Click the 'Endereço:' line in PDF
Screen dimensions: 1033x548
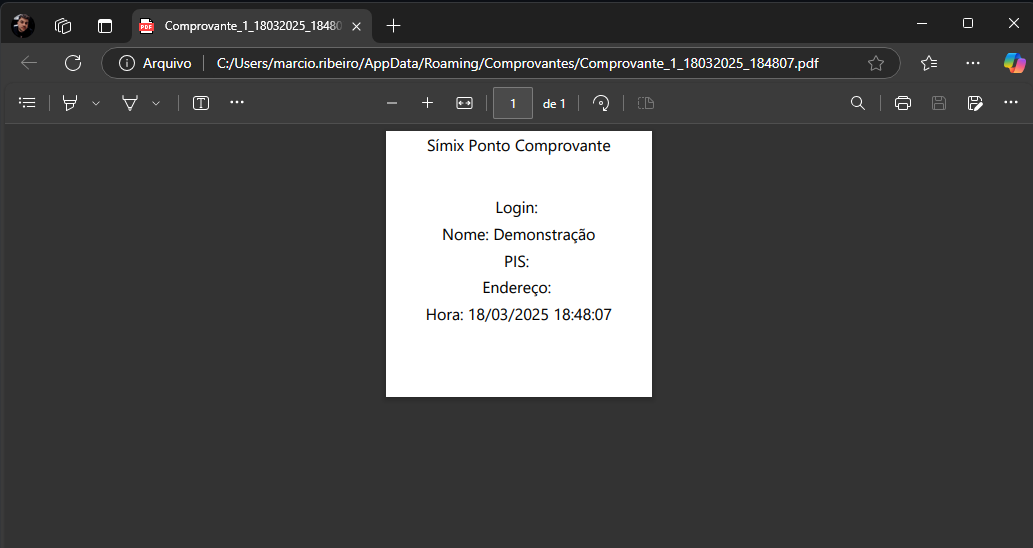[516, 288]
